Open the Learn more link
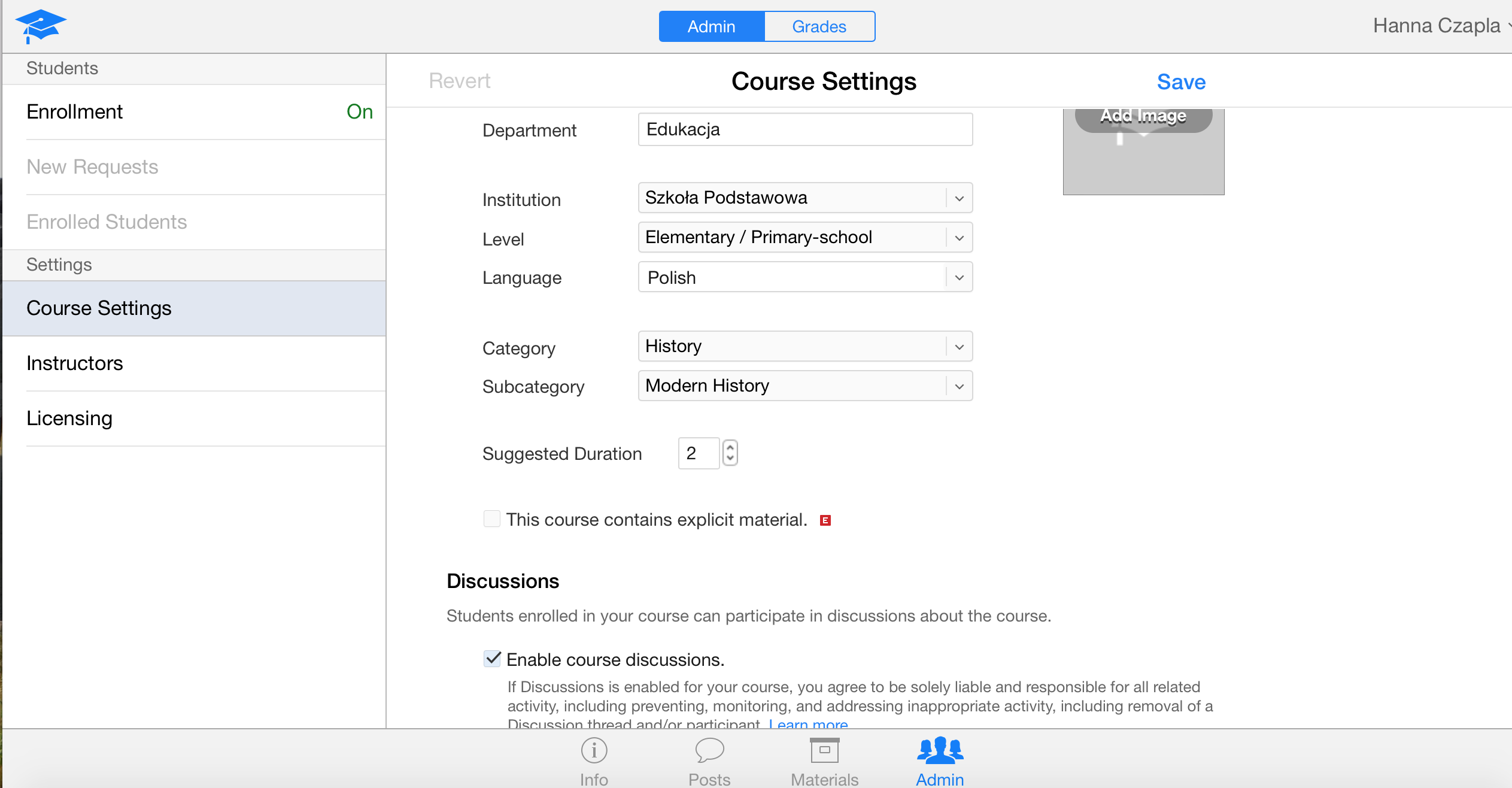1512x788 pixels. pyautogui.click(x=808, y=724)
